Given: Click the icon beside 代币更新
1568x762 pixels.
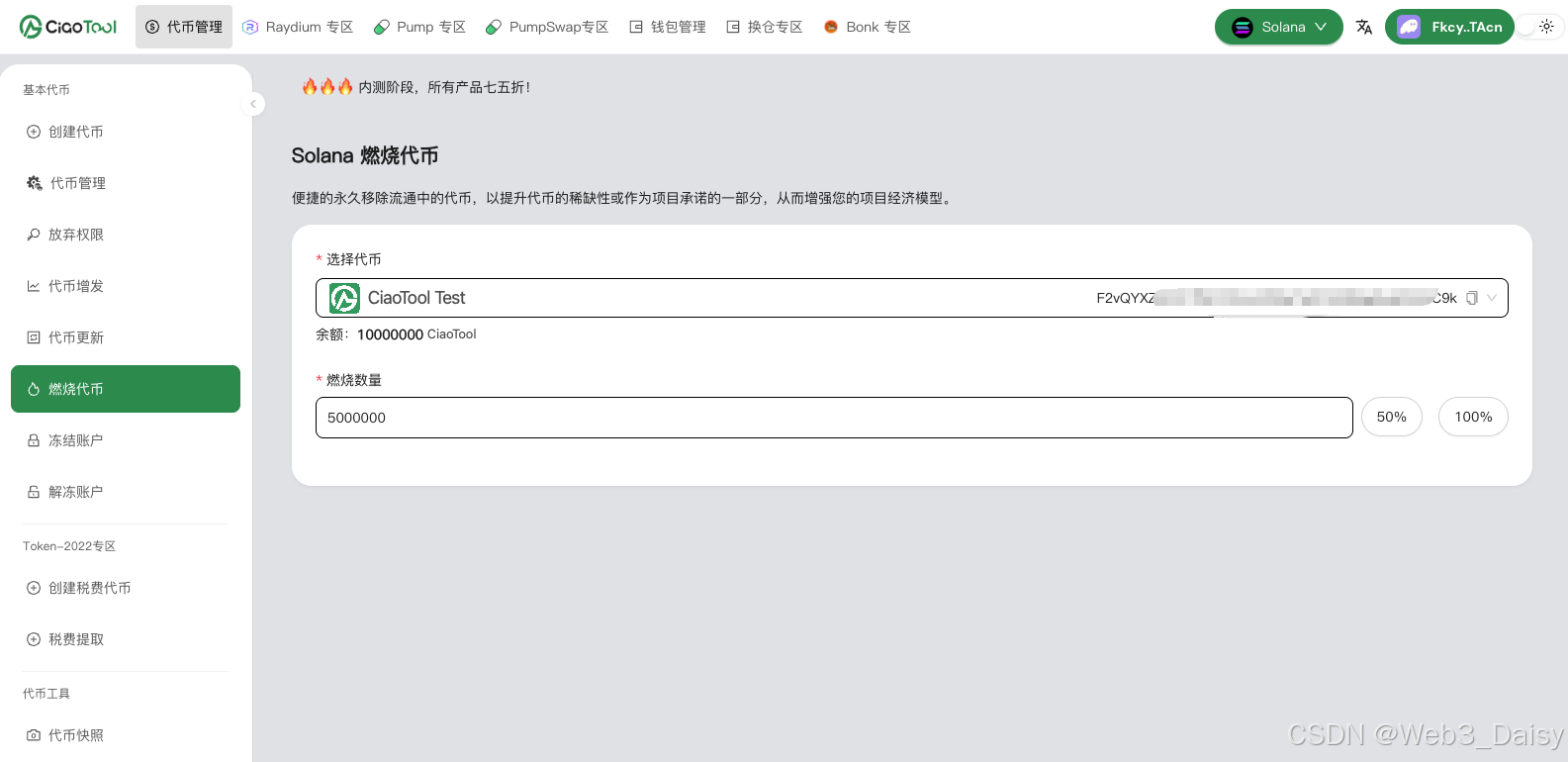Looking at the screenshot, I should click(34, 337).
